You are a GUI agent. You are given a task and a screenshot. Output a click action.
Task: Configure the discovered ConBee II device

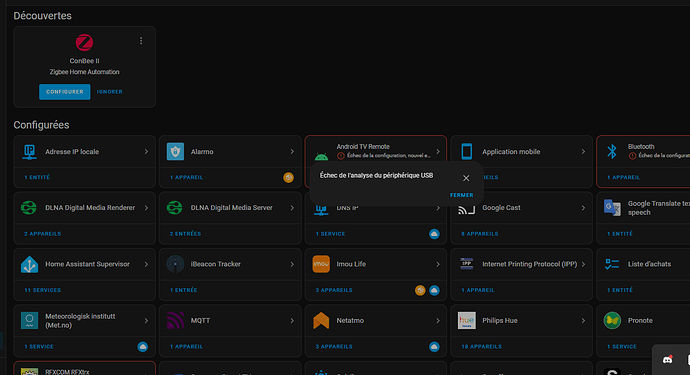65,92
